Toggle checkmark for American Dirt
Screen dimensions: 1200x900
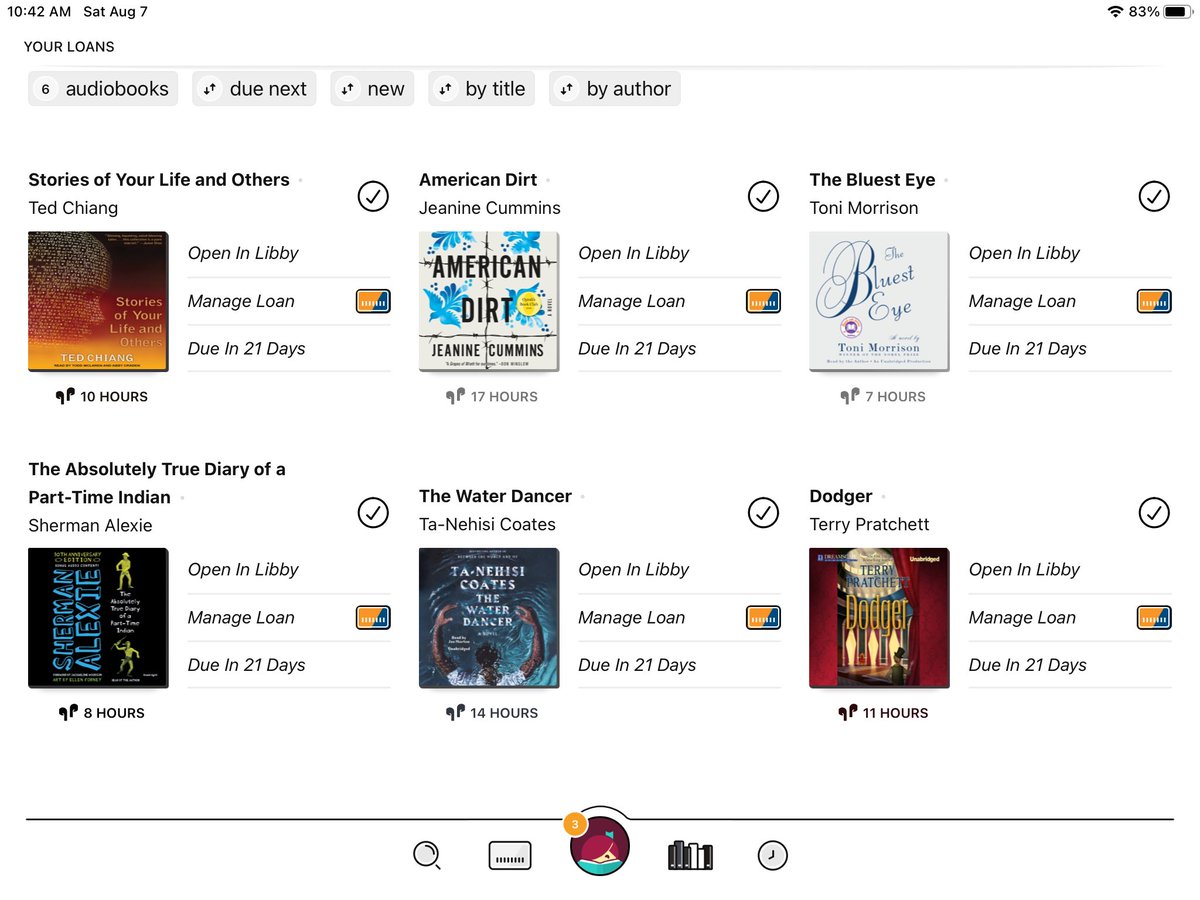coord(763,197)
